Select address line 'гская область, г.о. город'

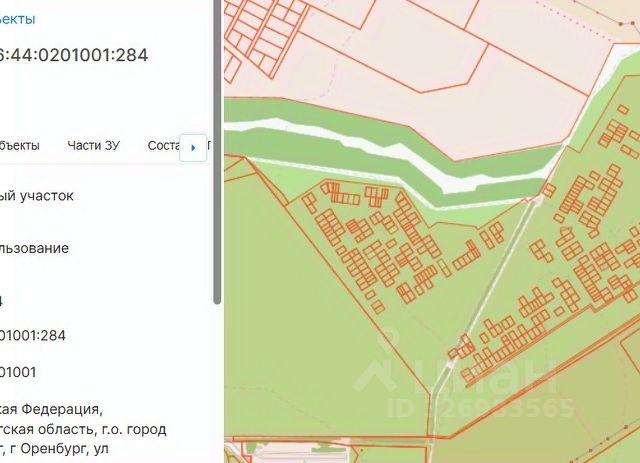coord(83,430)
